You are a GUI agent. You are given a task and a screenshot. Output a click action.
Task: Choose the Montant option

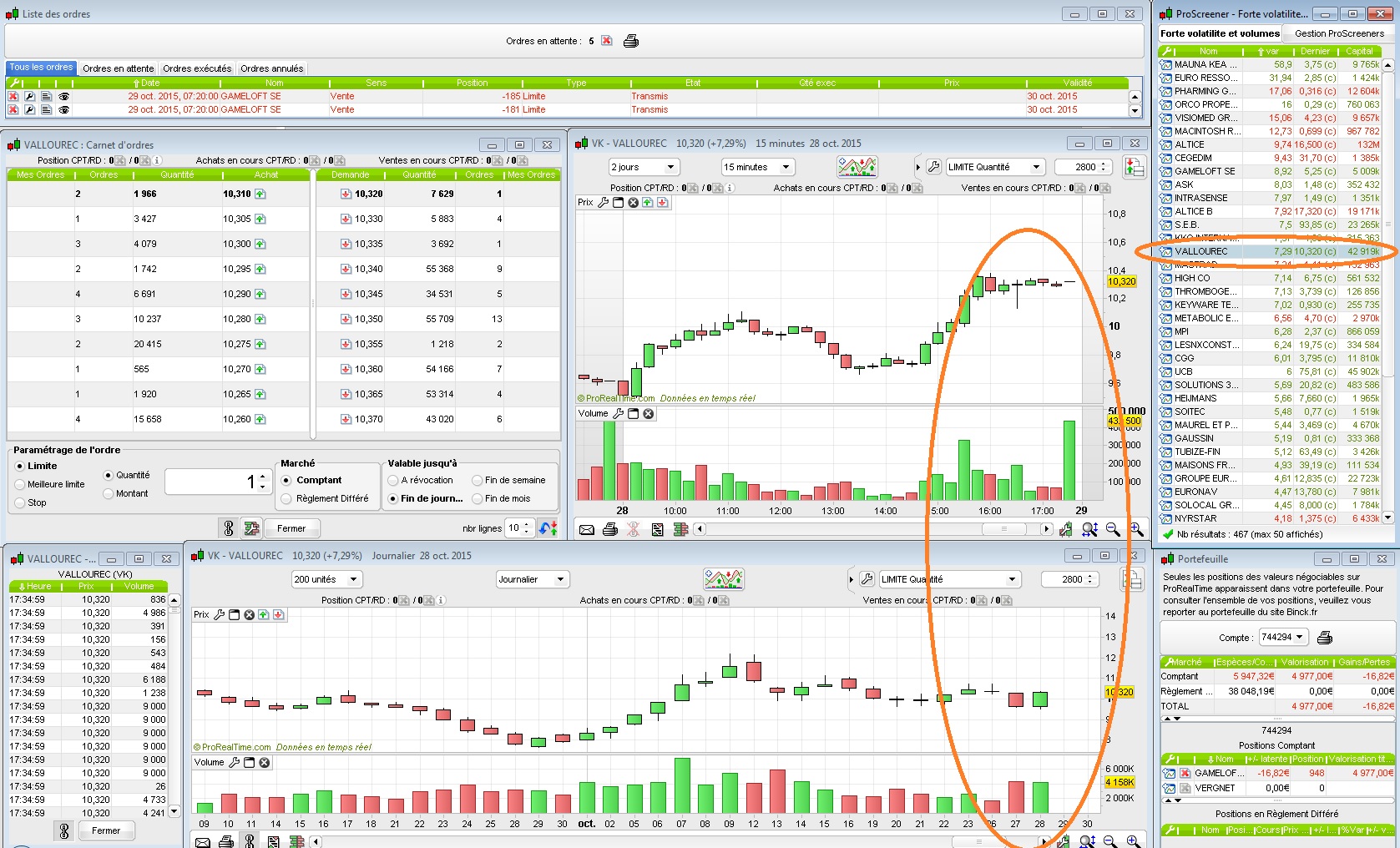pos(109,493)
